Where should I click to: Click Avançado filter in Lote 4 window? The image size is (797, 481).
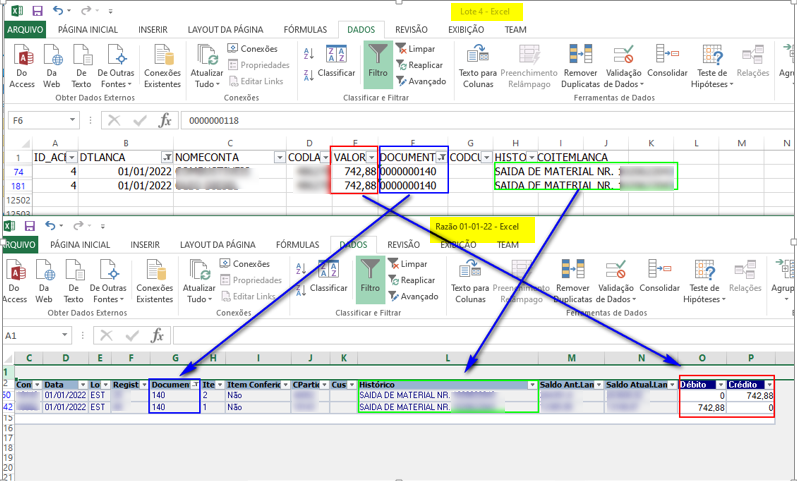pyautogui.click(x=421, y=81)
